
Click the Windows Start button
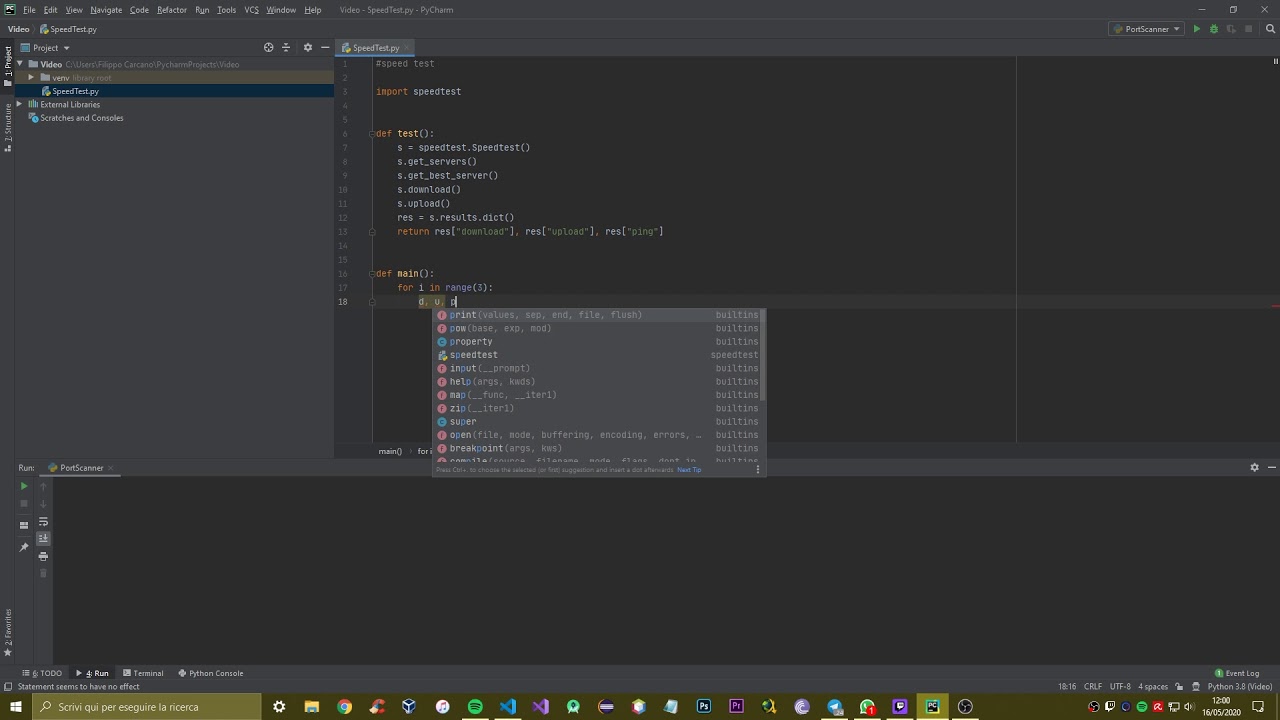pos(16,707)
